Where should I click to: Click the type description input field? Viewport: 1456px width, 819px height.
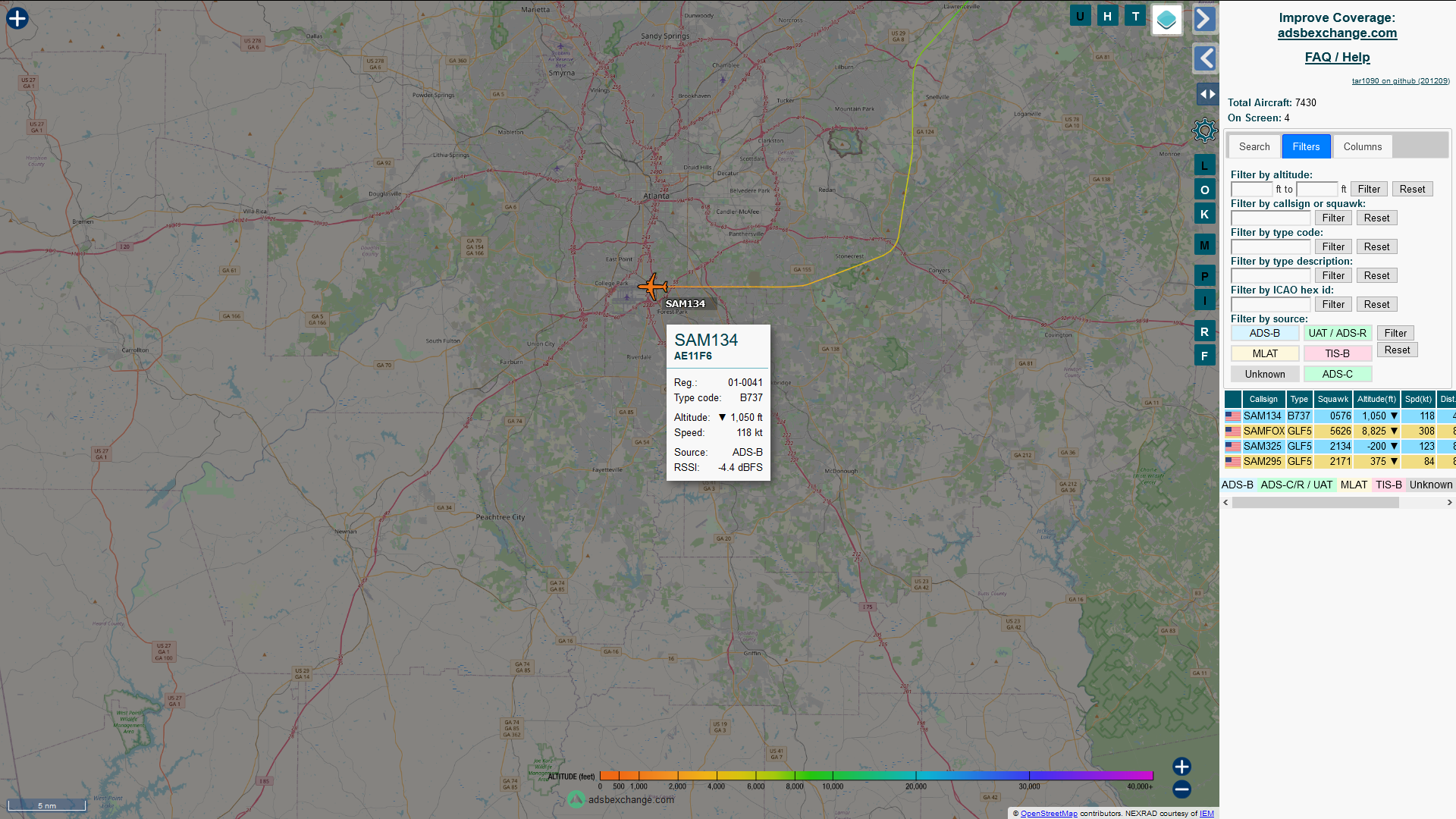[1270, 275]
